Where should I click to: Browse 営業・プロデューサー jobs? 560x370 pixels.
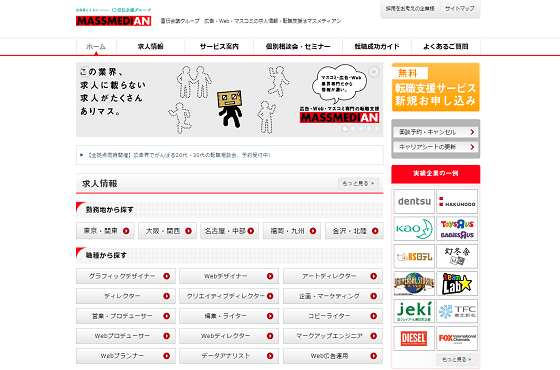[126, 316]
